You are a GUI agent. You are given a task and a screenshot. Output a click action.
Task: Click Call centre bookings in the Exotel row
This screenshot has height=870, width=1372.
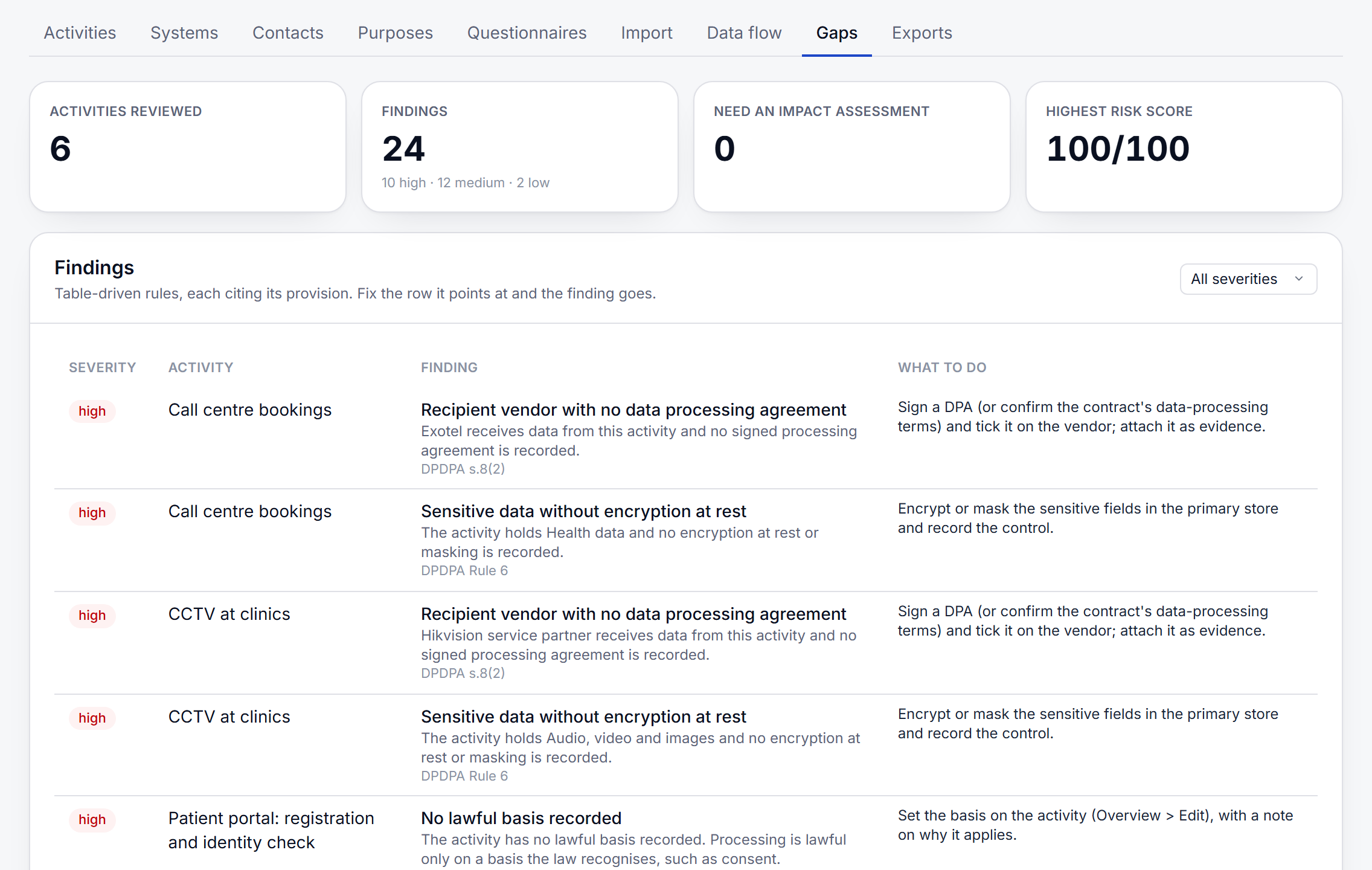(x=250, y=410)
